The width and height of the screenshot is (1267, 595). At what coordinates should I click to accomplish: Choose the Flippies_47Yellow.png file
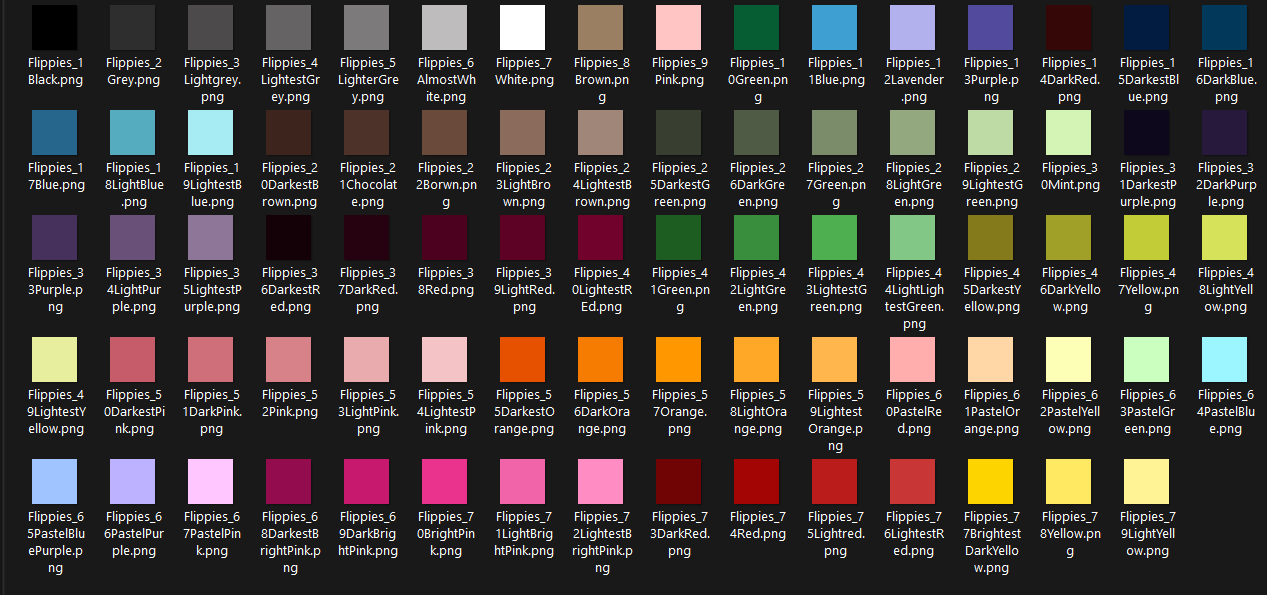(x=1147, y=237)
